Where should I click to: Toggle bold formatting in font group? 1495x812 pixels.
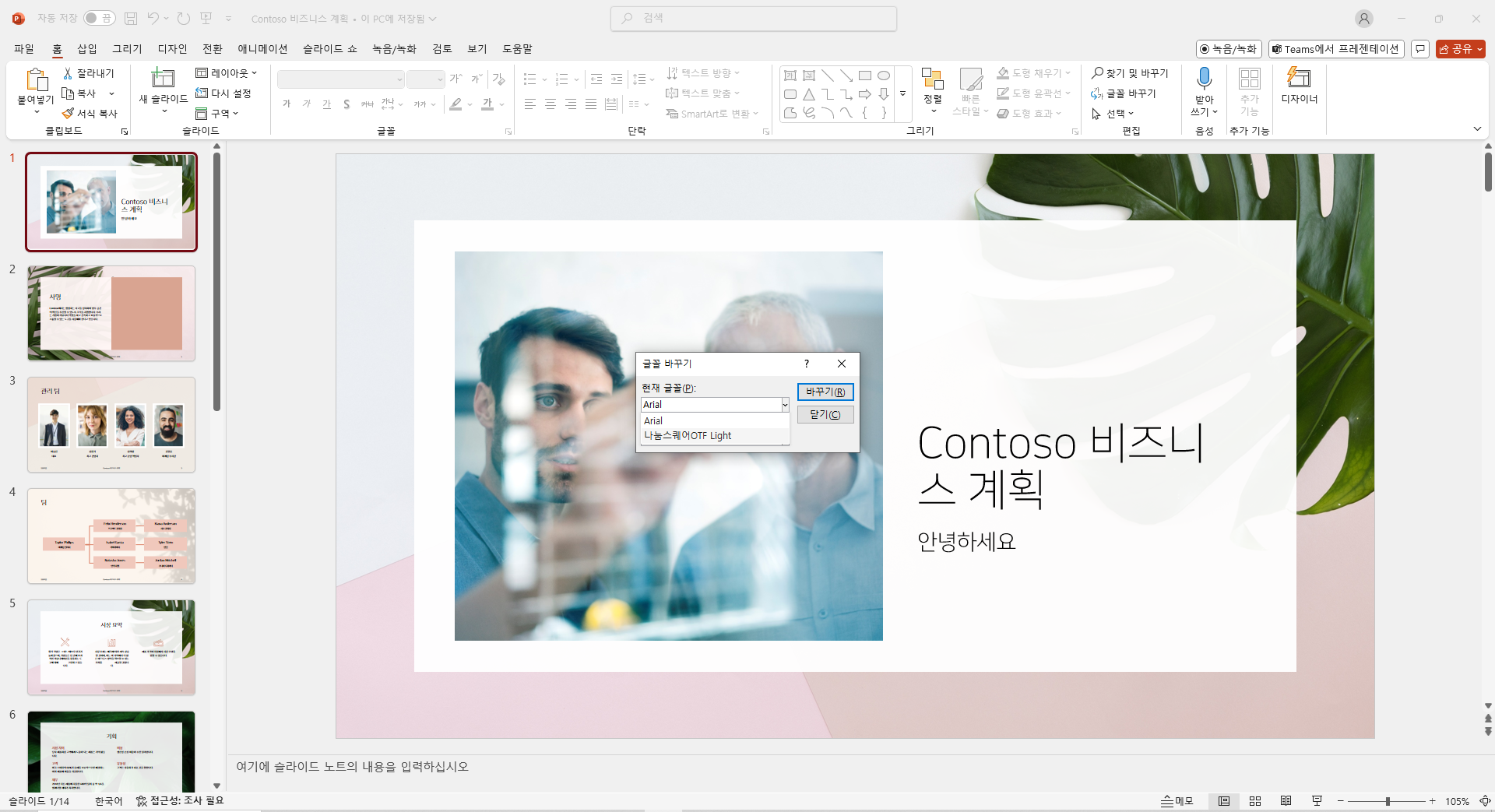tap(287, 104)
